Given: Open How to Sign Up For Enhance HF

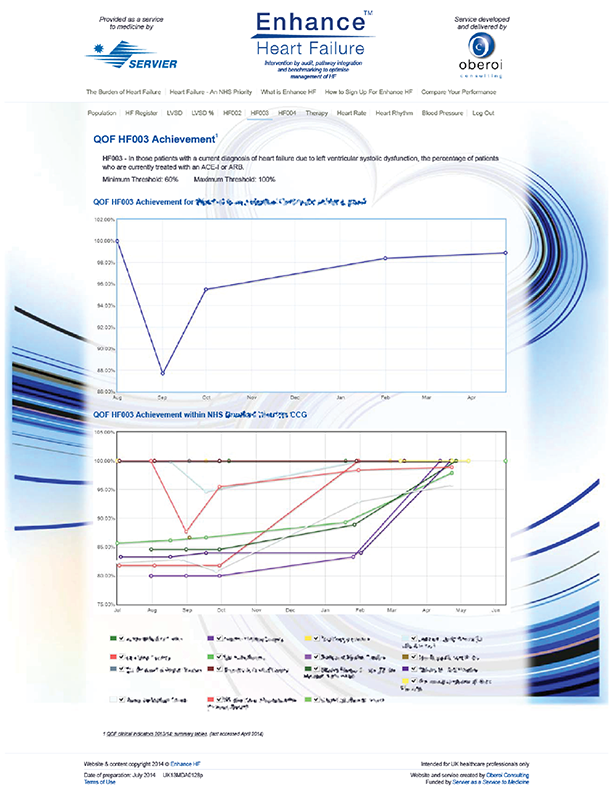Looking at the screenshot, I should point(369,92).
